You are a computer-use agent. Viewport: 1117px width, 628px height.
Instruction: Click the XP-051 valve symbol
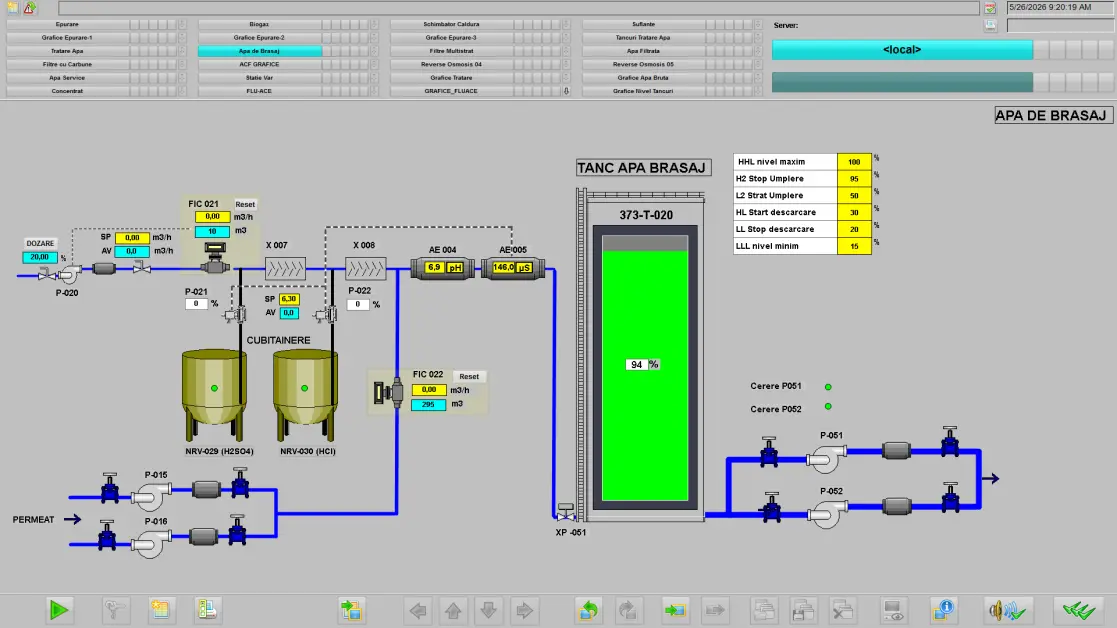point(566,512)
